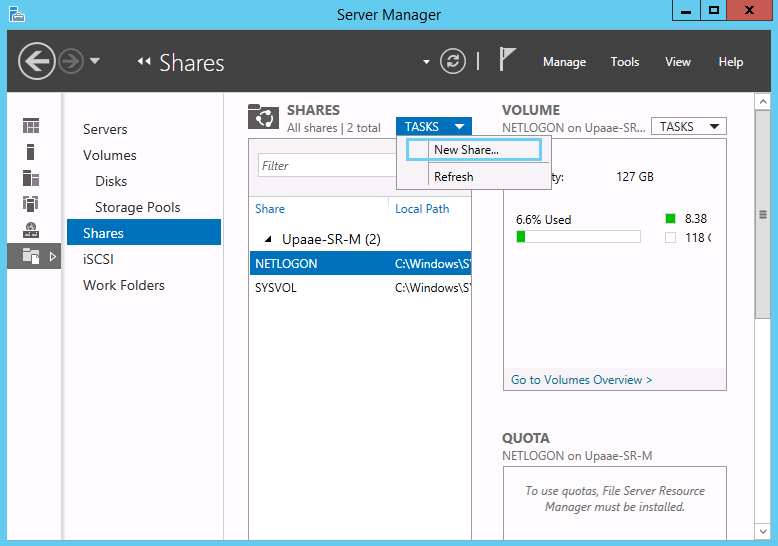Click the C:\Windows path in NETLOGON row
Image resolution: width=778 pixels, height=546 pixels.
[433, 264]
